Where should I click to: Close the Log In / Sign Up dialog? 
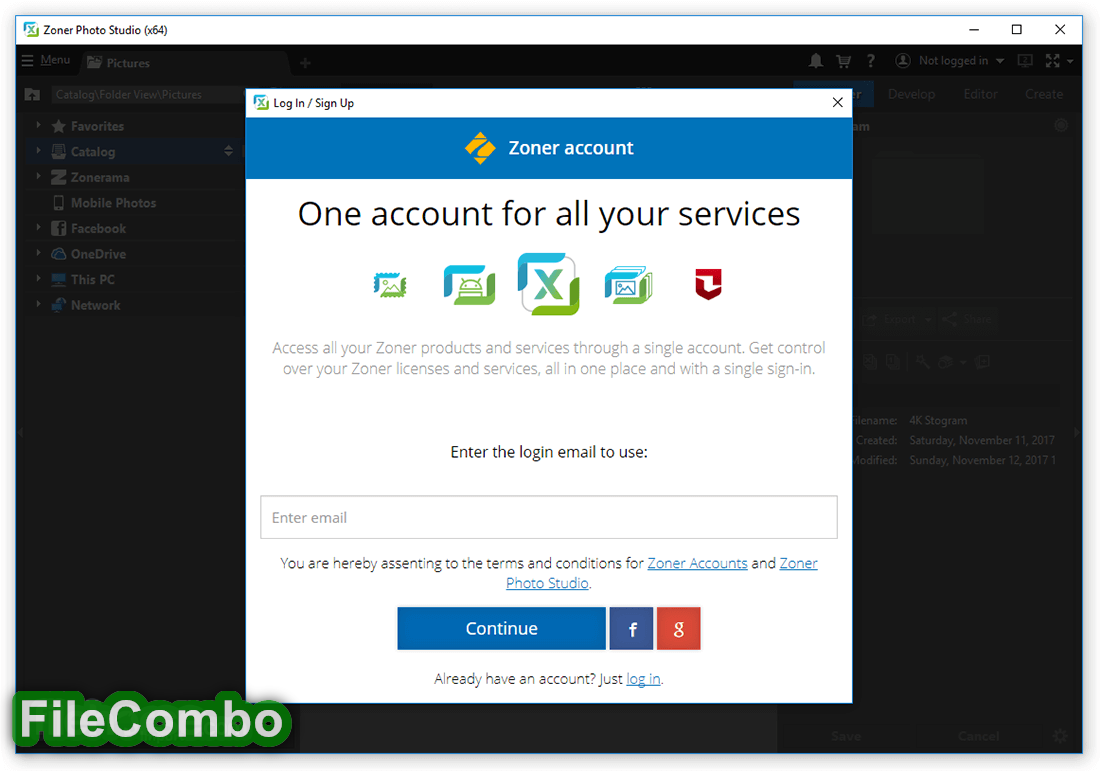[x=838, y=102]
